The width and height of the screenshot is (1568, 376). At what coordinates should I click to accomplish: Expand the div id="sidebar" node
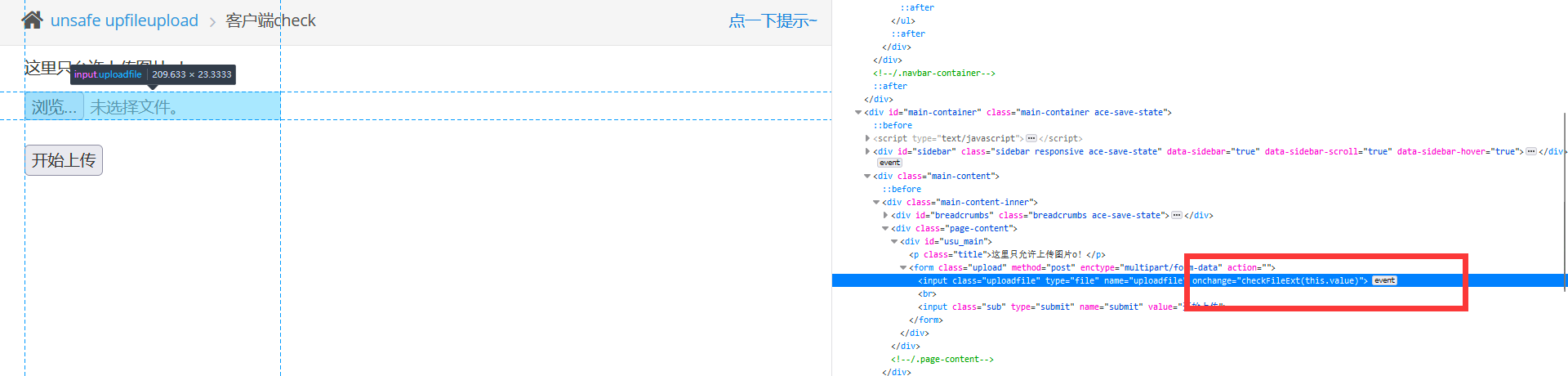click(867, 152)
